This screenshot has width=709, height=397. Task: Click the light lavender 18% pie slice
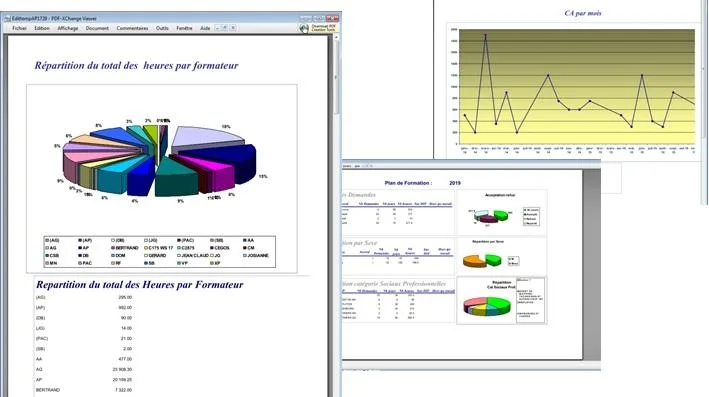click(x=206, y=137)
